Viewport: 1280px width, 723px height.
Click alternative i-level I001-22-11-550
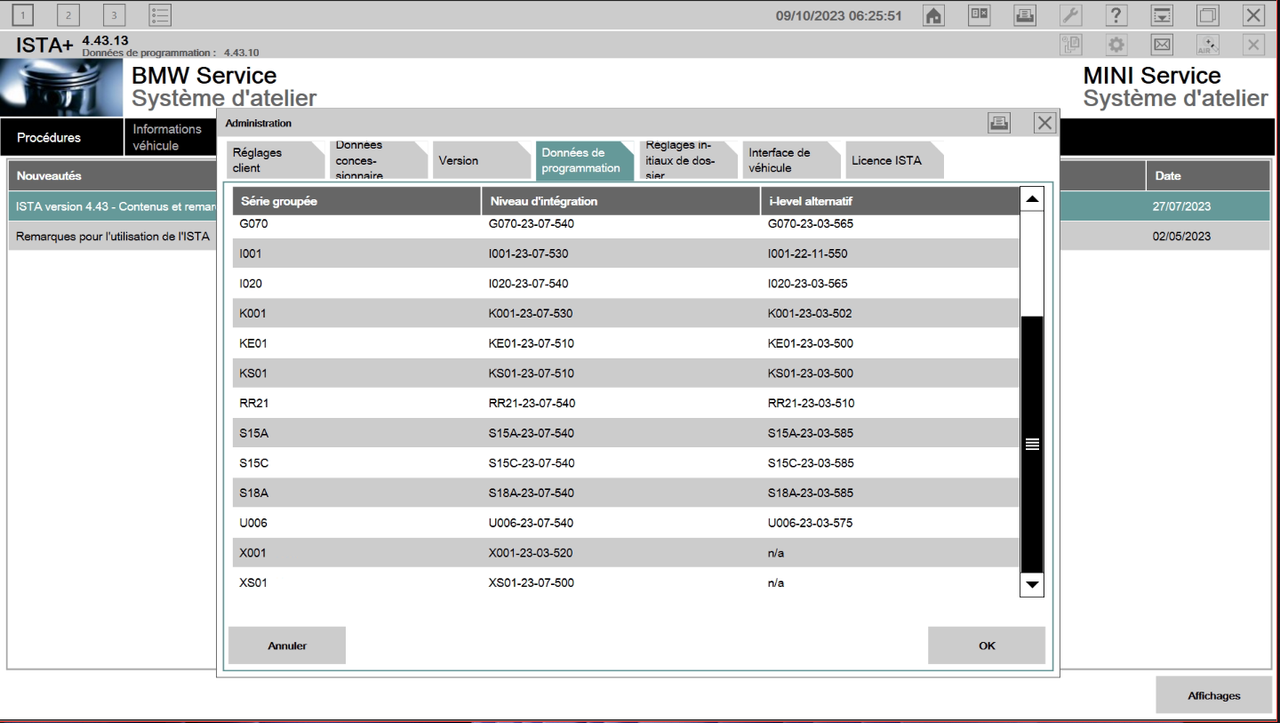(807, 254)
